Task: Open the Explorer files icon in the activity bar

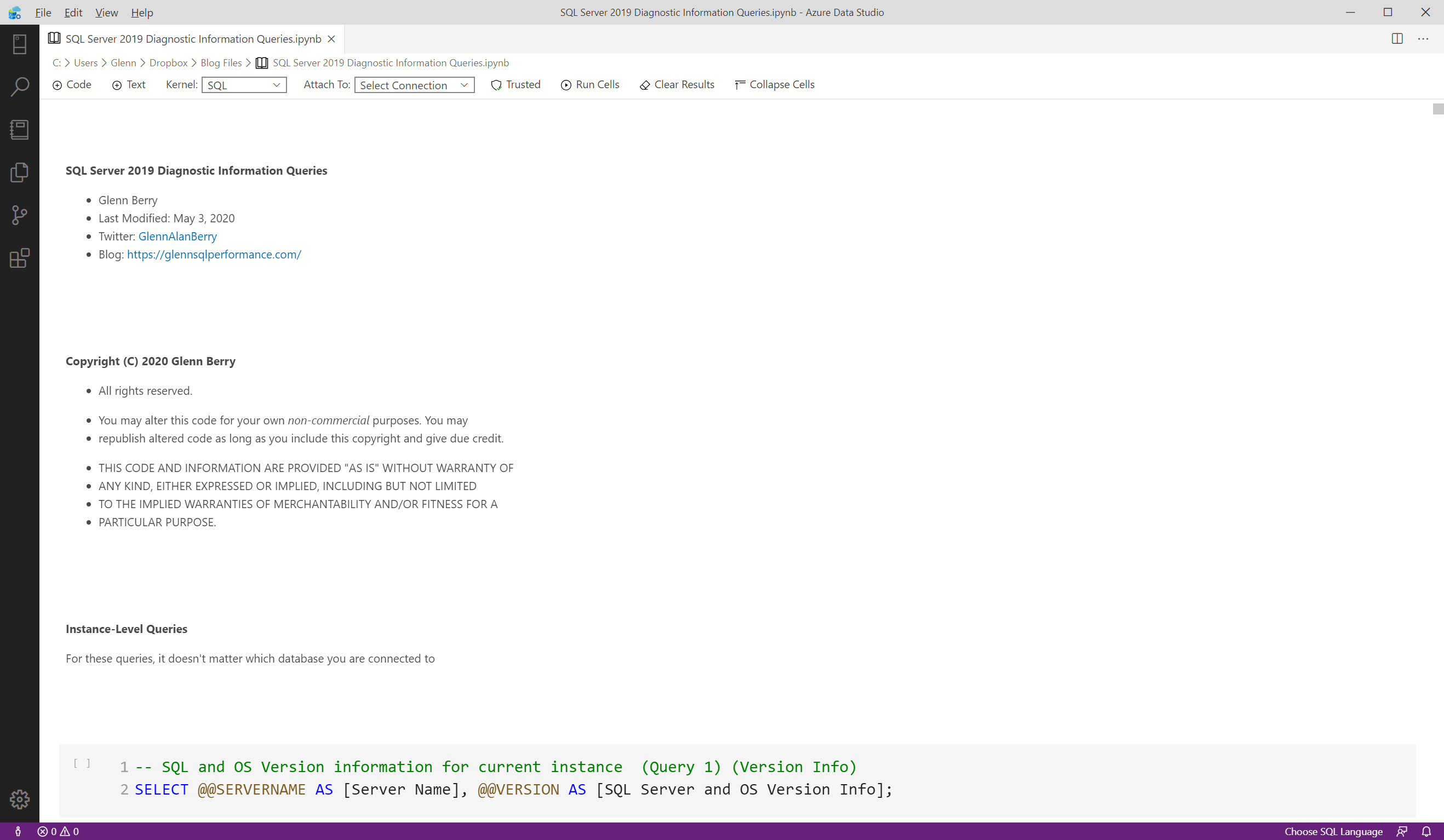Action: coord(20,172)
